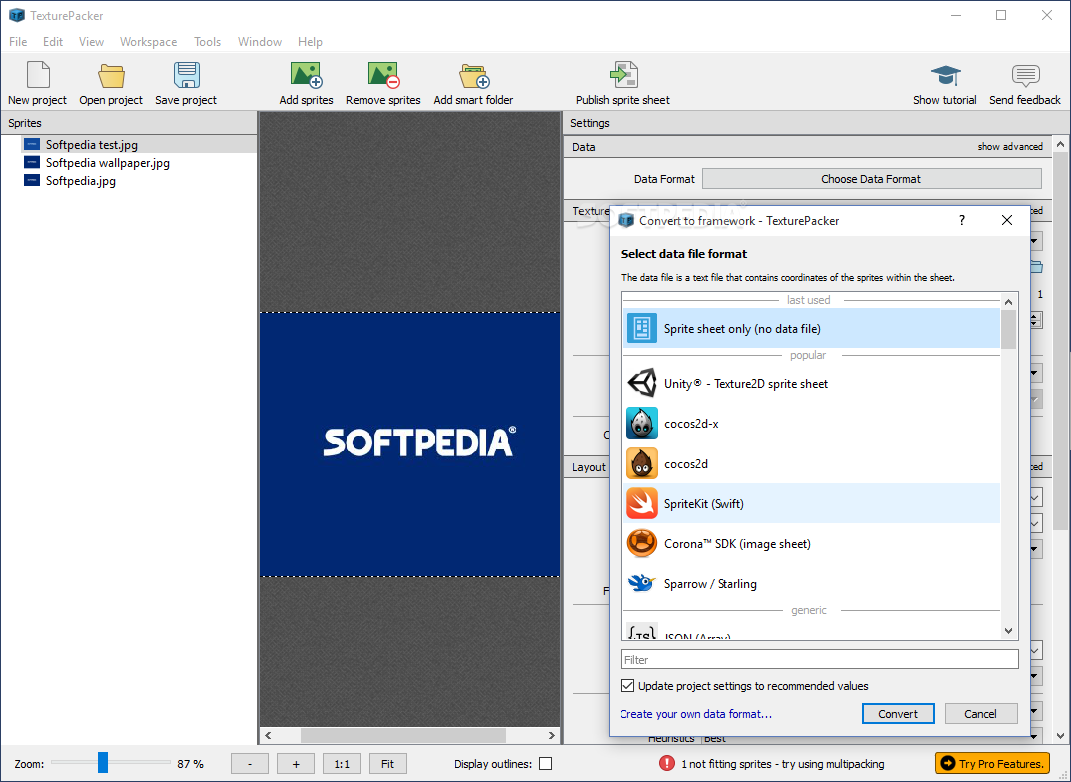Click Choose Data Format button
This screenshot has height=782, width=1071.
(872, 179)
